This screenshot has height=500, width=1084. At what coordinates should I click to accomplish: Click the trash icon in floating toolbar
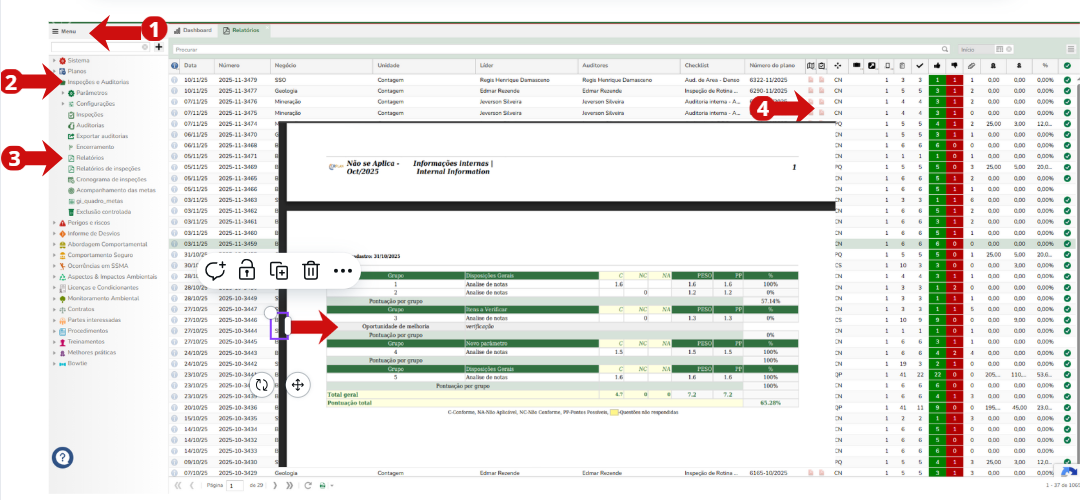[x=311, y=270]
